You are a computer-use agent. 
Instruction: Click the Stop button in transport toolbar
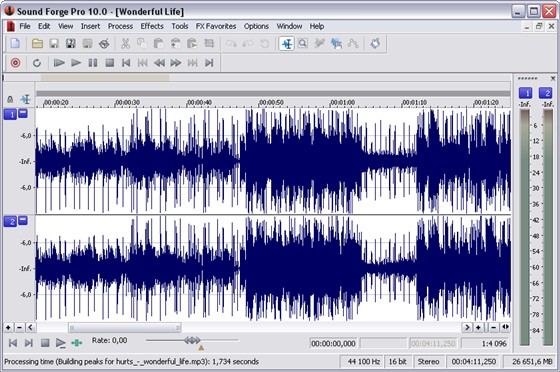tap(110, 63)
